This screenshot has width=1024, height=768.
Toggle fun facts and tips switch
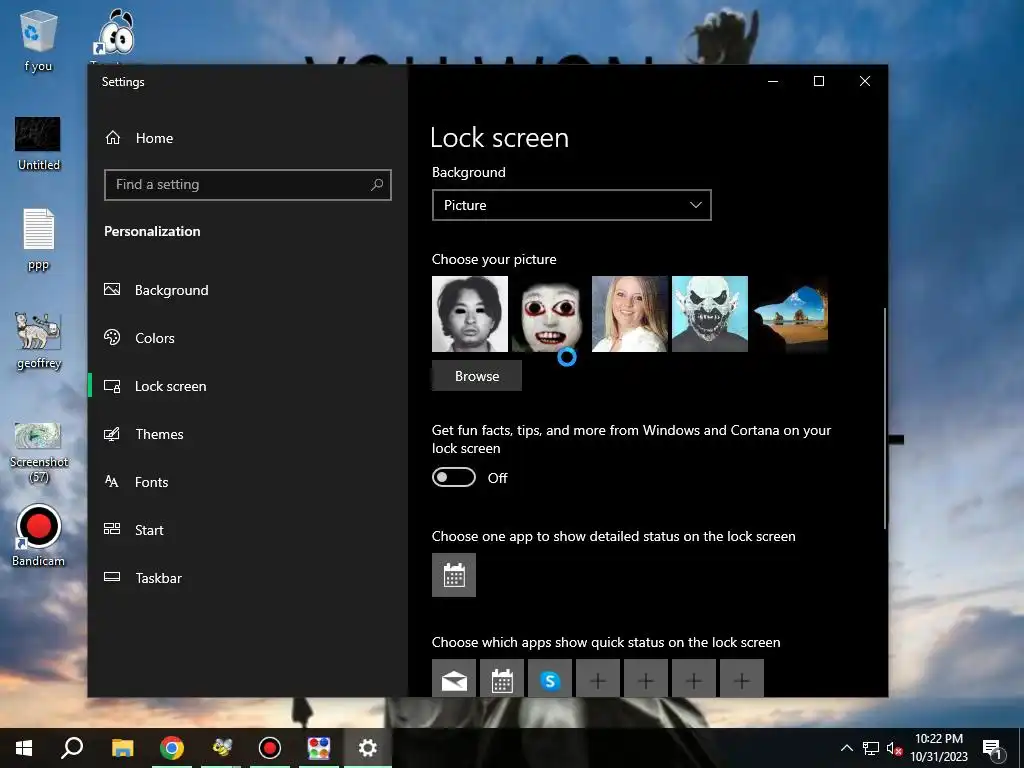[x=454, y=477]
